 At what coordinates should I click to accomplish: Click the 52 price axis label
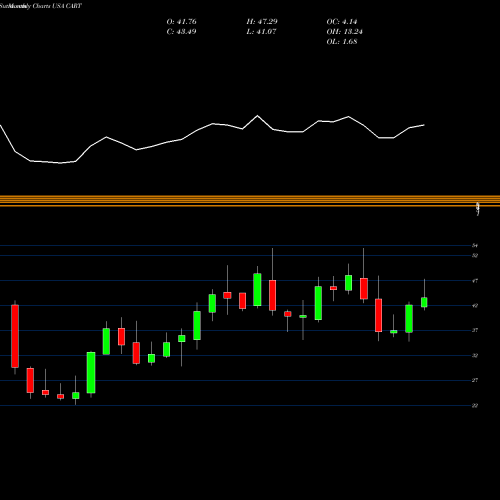475,256
